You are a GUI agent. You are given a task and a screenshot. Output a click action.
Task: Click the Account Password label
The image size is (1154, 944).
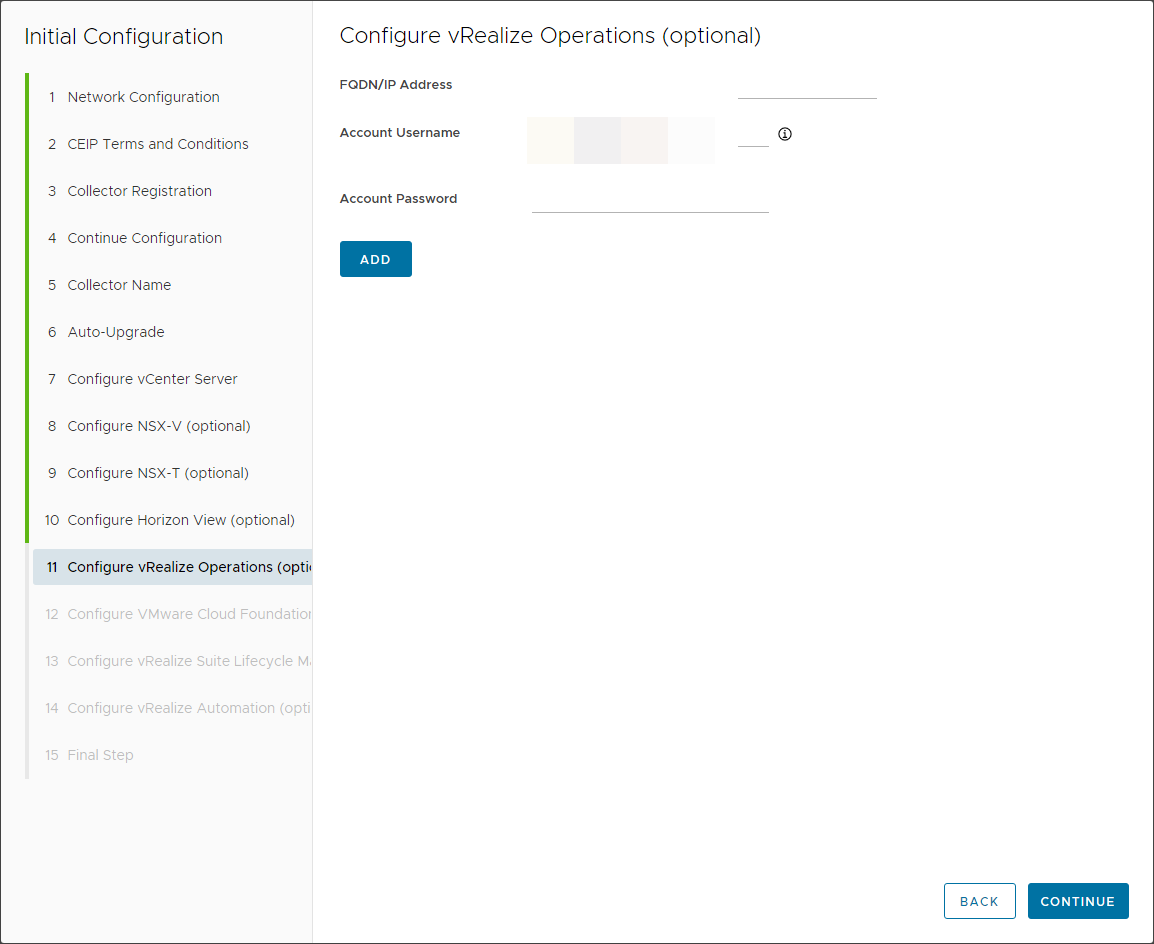point(398,199)
